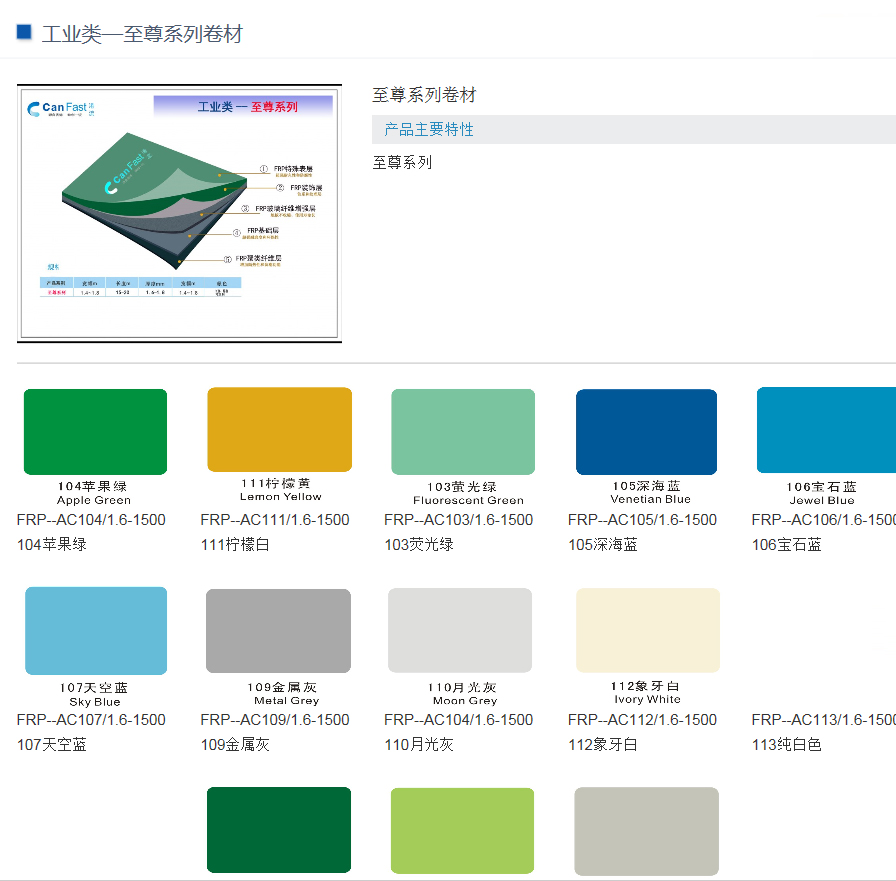This screenshot has width=896, height=881.
Task: Open the 113纯白色 product link
Action: [787, 744]
